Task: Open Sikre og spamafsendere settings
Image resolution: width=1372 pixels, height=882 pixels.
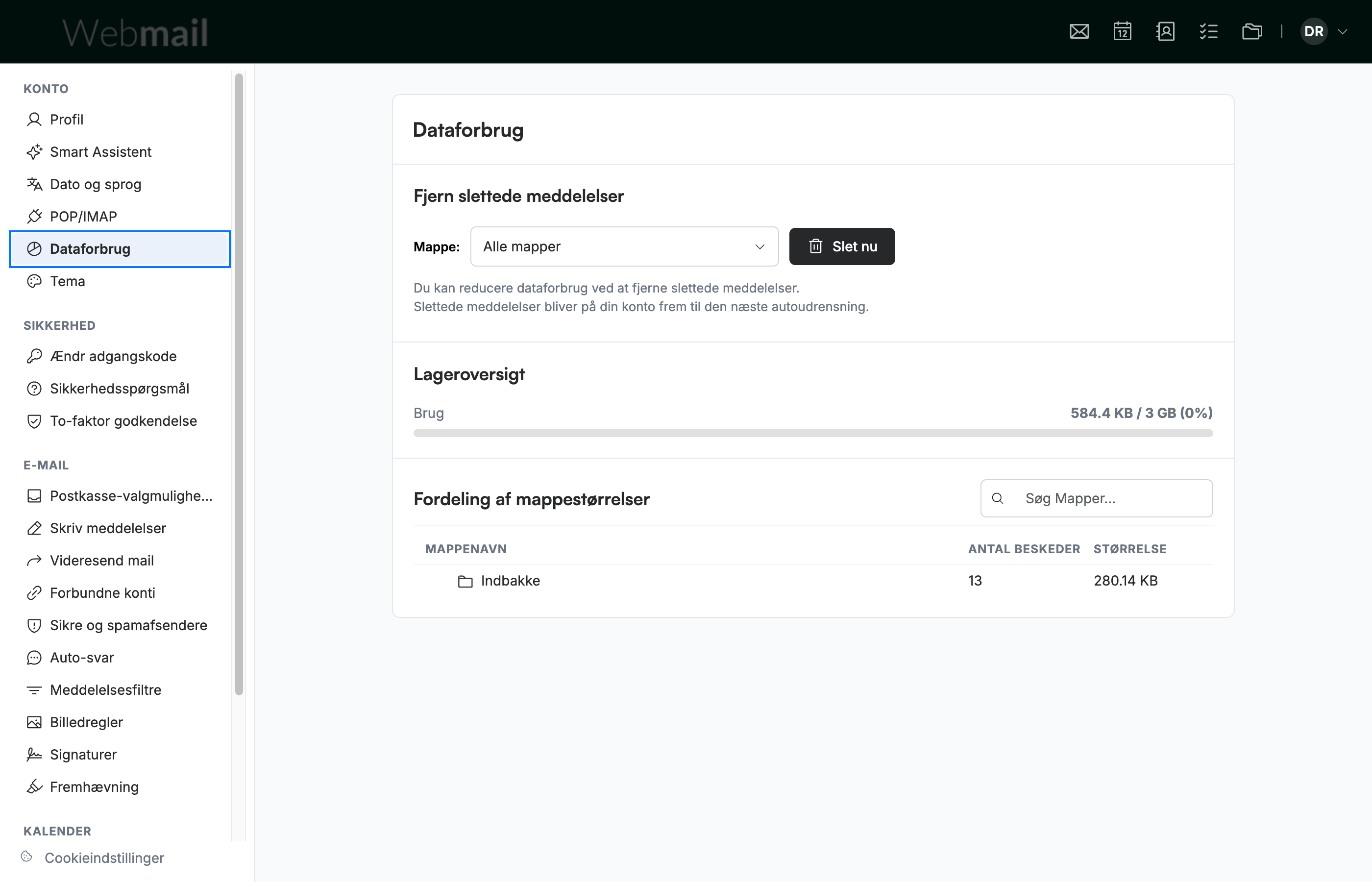Action: tap(120, 625)
